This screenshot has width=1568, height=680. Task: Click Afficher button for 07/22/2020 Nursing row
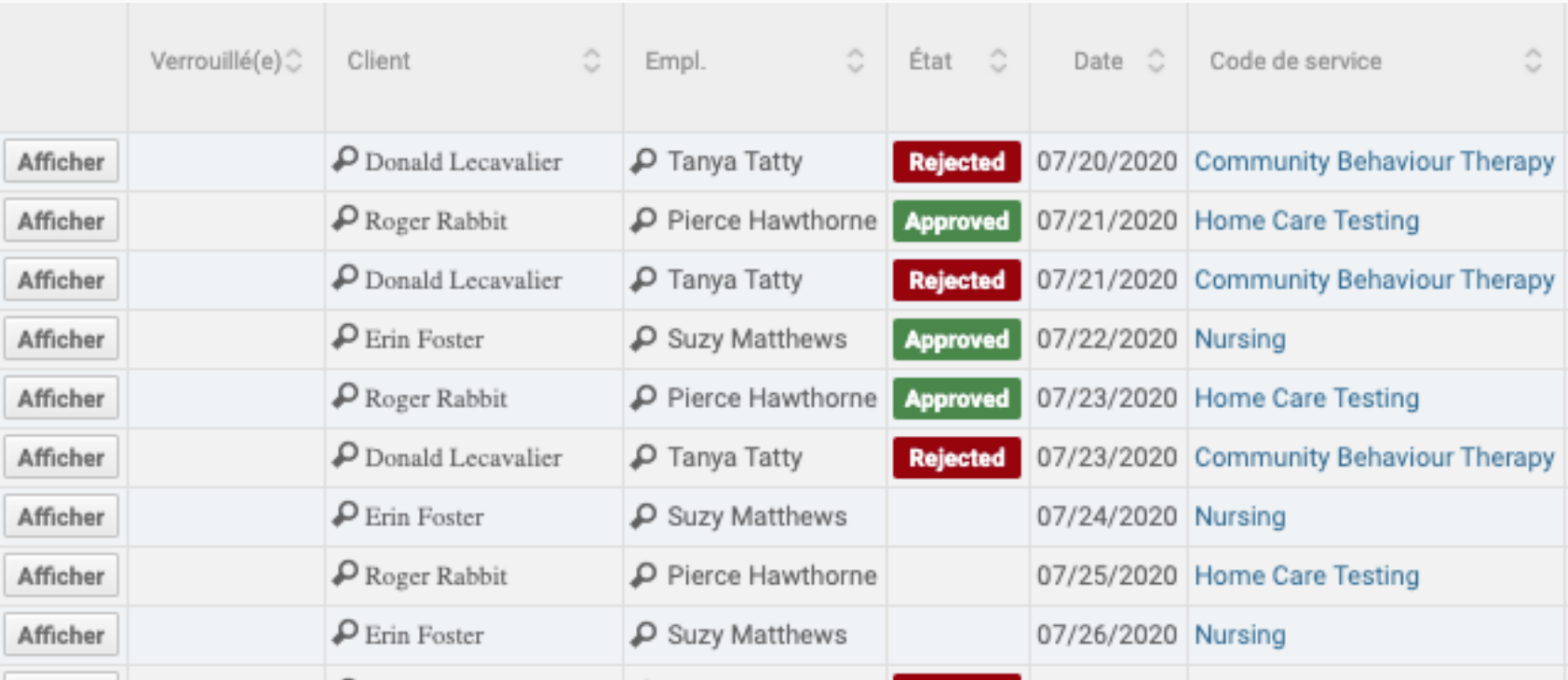[x=61, y=339]
